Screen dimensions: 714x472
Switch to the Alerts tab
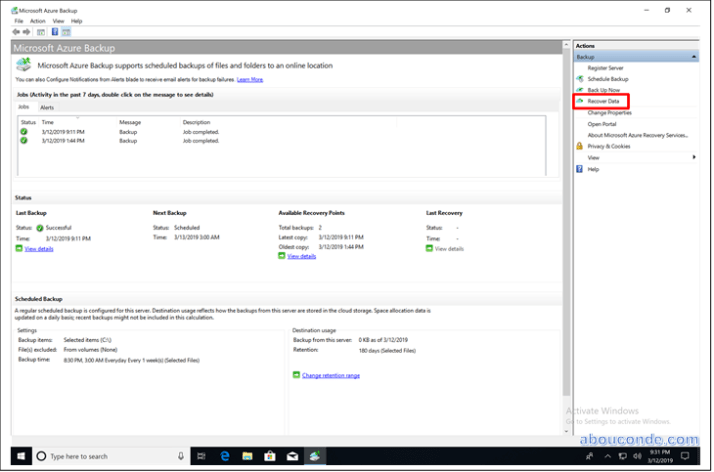coord(47,106)
